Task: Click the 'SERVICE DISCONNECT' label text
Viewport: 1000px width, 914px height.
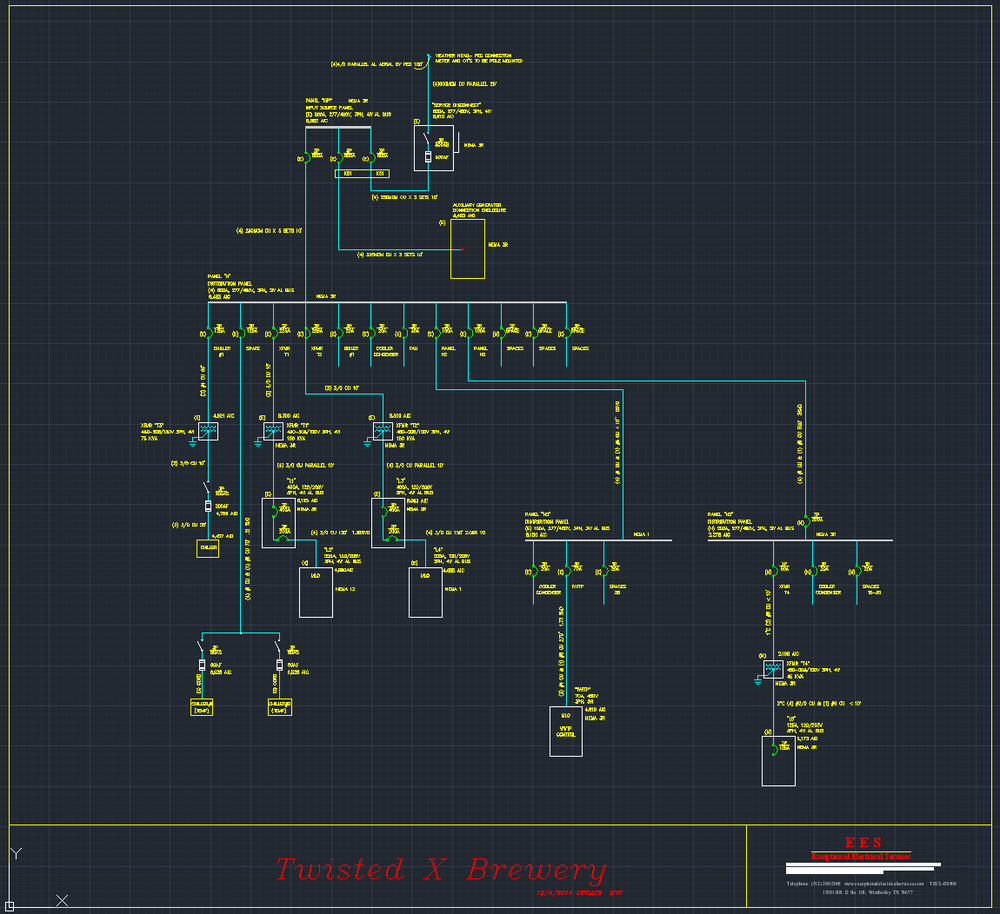Action: tap(457, 105)
